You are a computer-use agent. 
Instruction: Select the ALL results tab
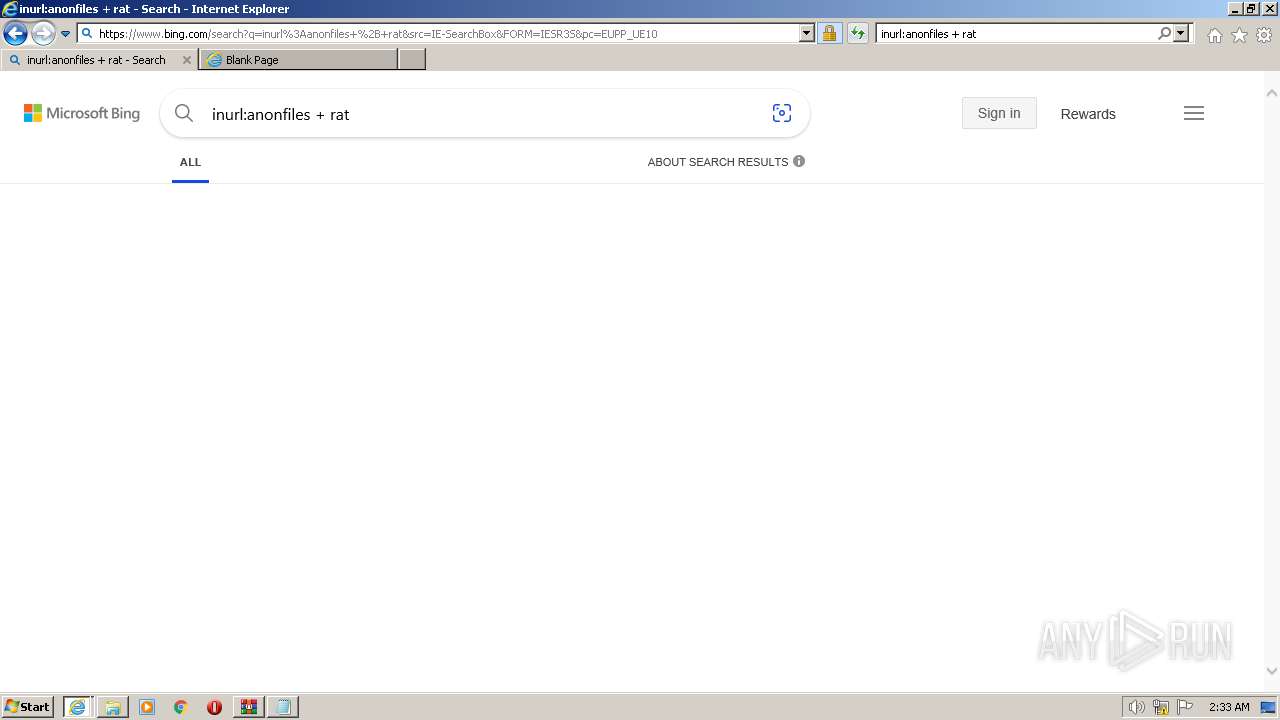coord(190,162)
